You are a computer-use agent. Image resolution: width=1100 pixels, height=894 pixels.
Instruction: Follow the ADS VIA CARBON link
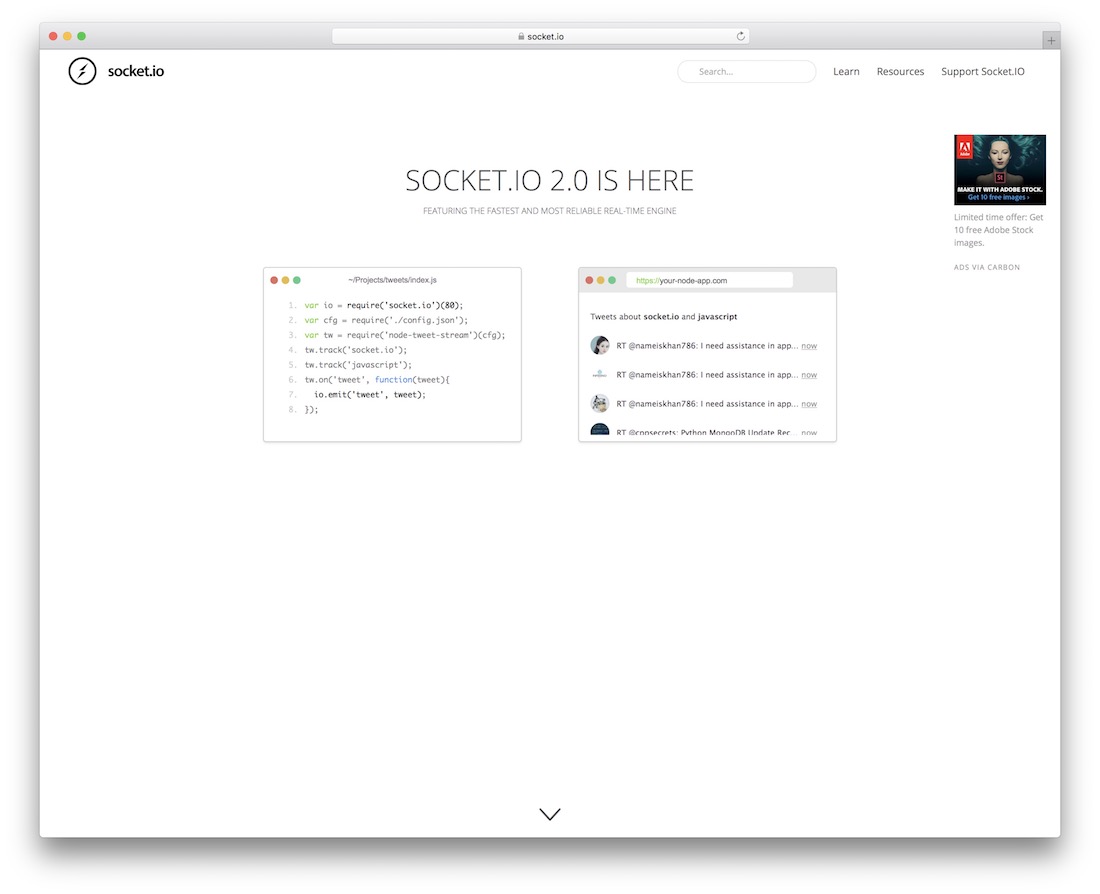(986, 267)
